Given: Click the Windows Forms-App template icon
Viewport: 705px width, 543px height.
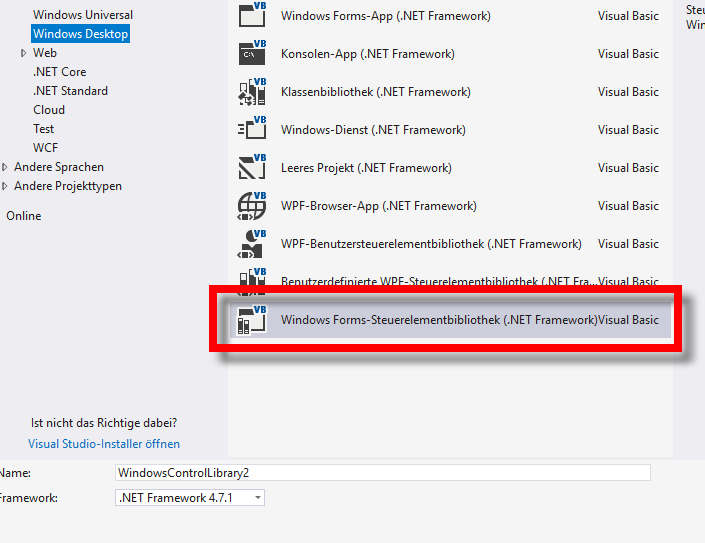Looking at the screenshot, I should (x=252, y=16).
